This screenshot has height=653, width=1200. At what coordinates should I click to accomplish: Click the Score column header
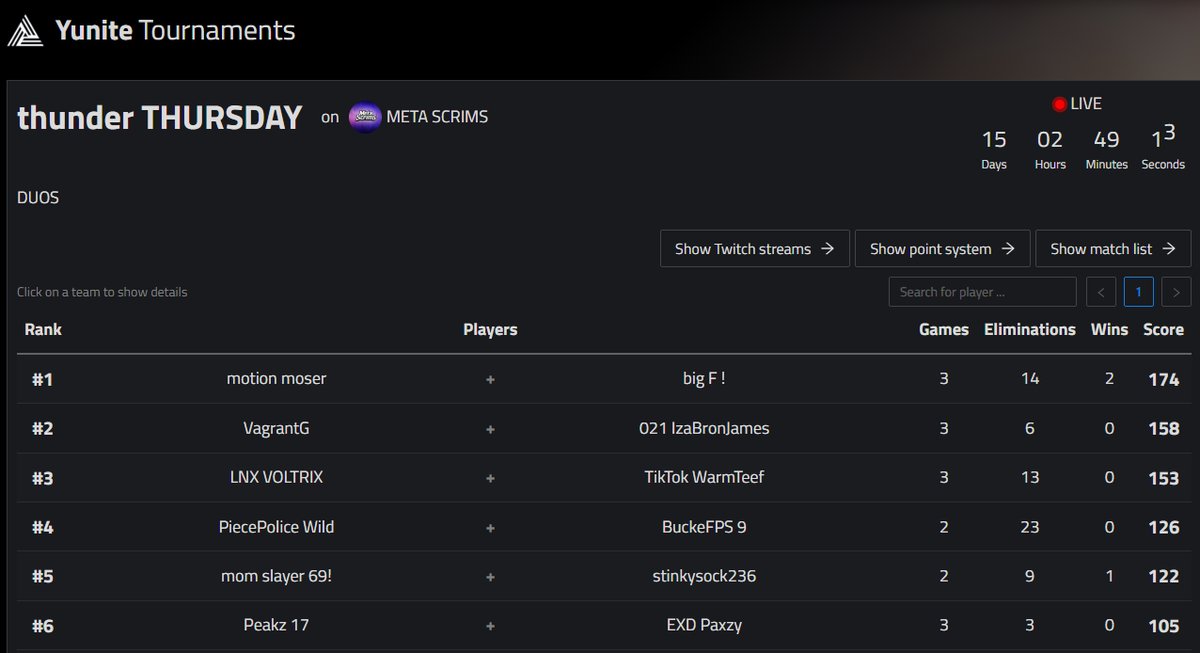(x=1163, y=329)
